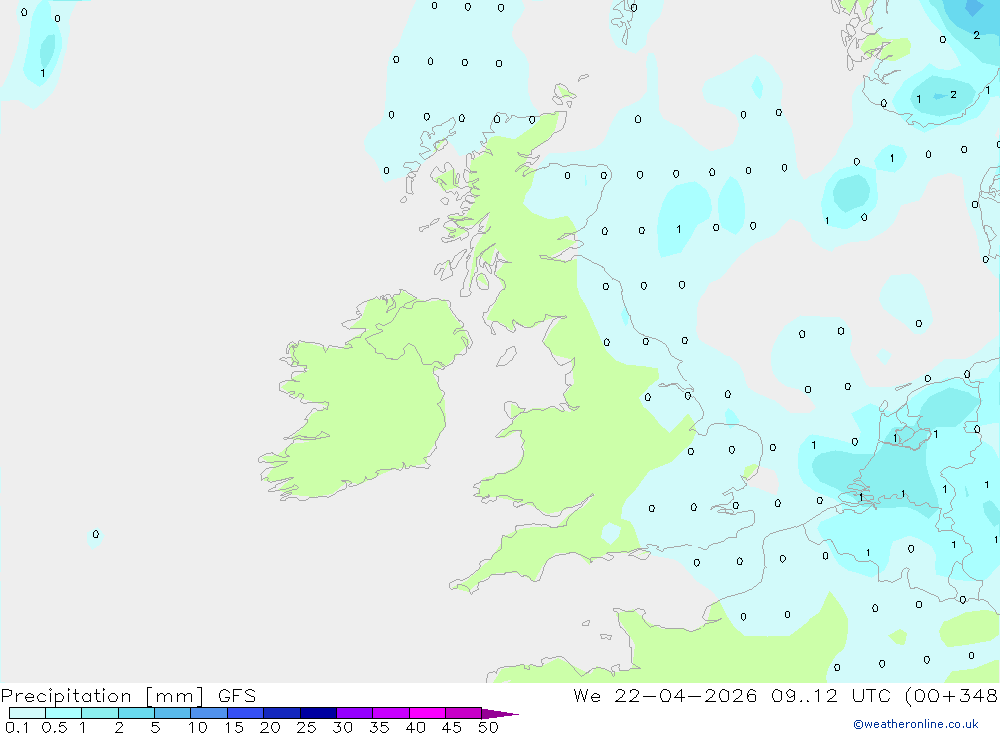Click the 'Precipitation' title text
This screenshot has width=1000, height=733.
pyautogui.click(x=66, y=696)
